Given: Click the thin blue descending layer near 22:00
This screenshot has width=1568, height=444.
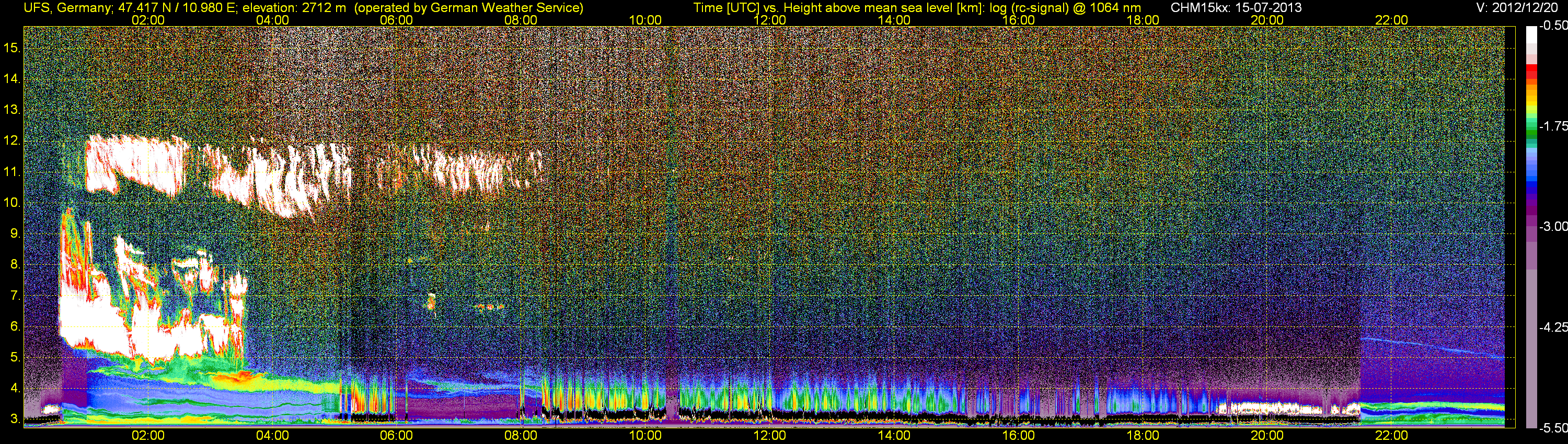Looking at the screenshot, I should pos(1431,347).
